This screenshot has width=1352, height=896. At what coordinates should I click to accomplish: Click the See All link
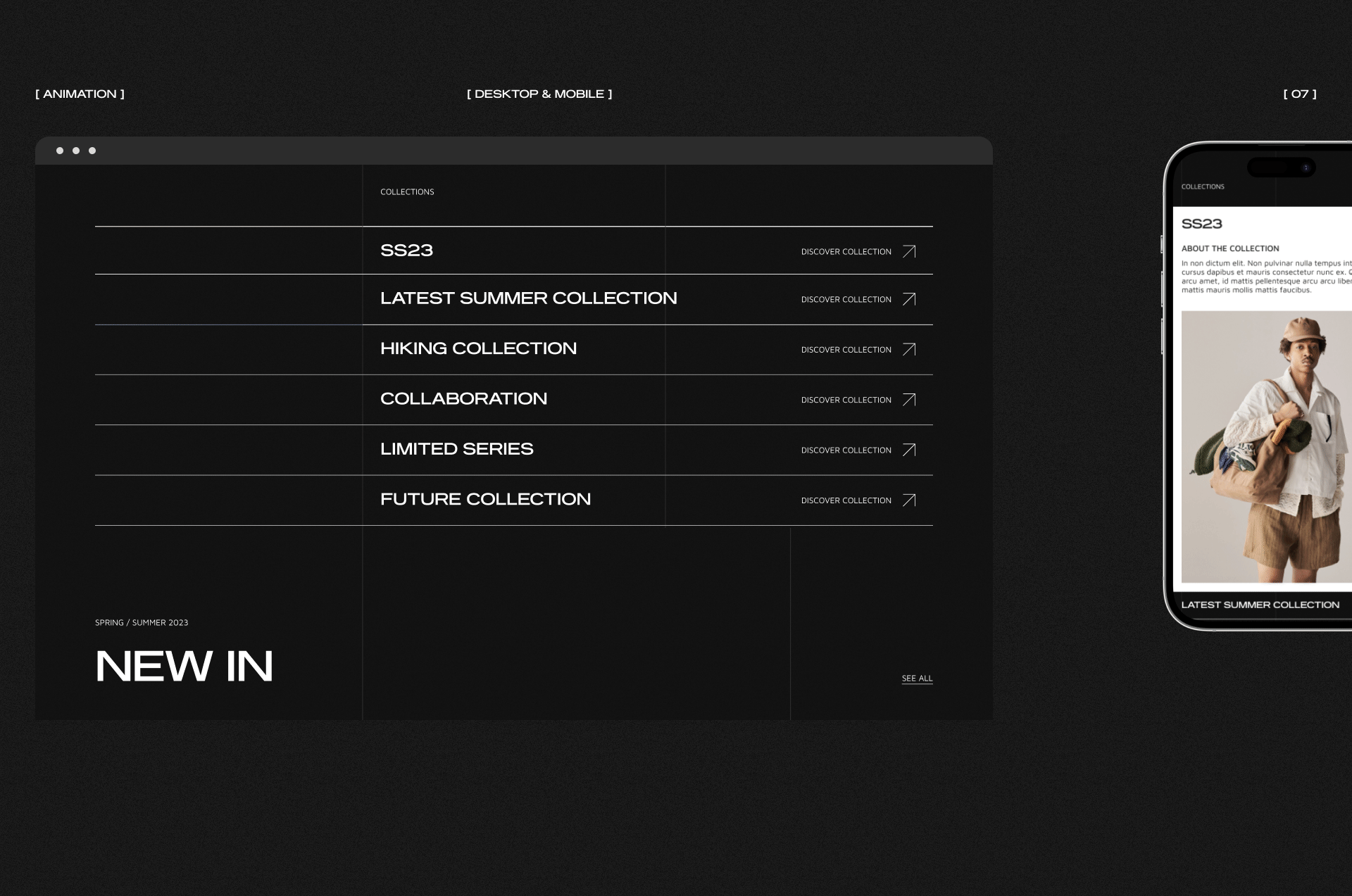(x=917, y=679)
